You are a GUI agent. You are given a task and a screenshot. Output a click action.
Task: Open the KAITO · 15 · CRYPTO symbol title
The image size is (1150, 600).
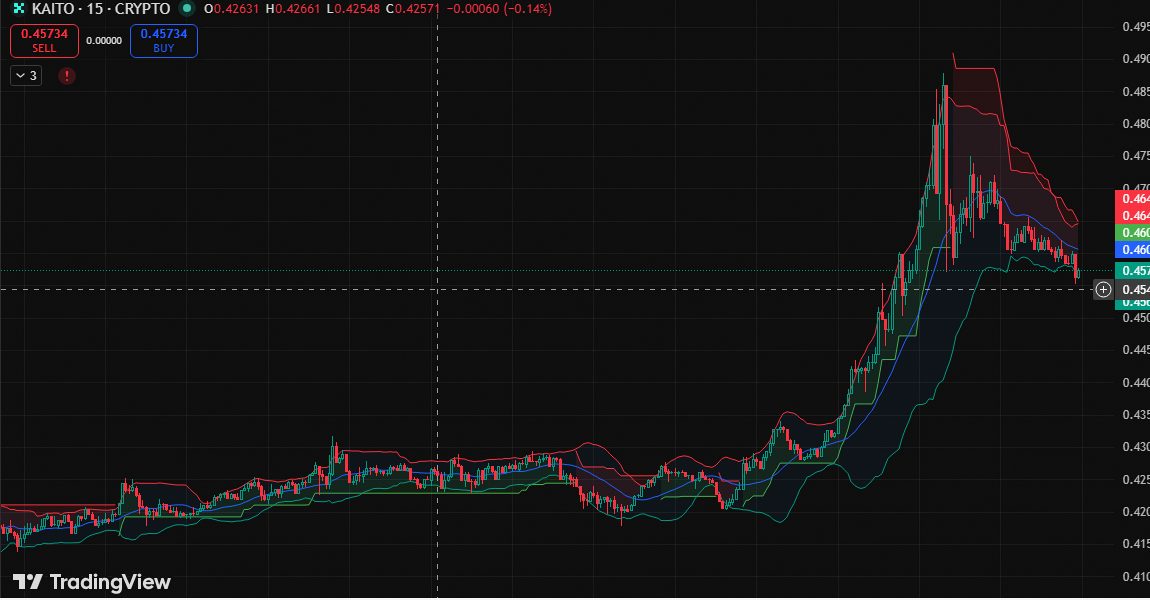100,9
